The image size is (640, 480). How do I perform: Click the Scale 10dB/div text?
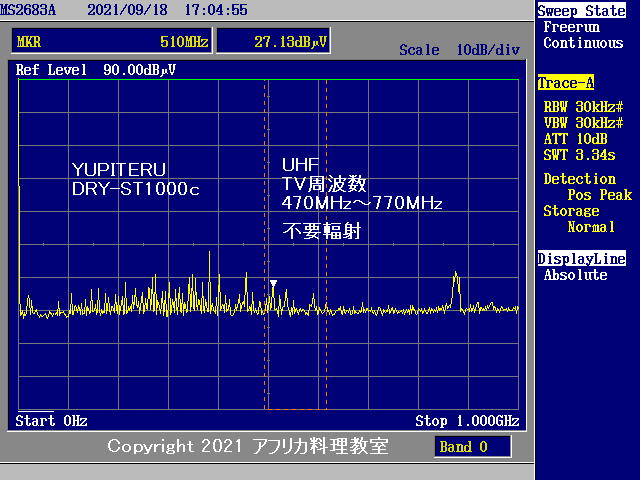pos(460,50)
